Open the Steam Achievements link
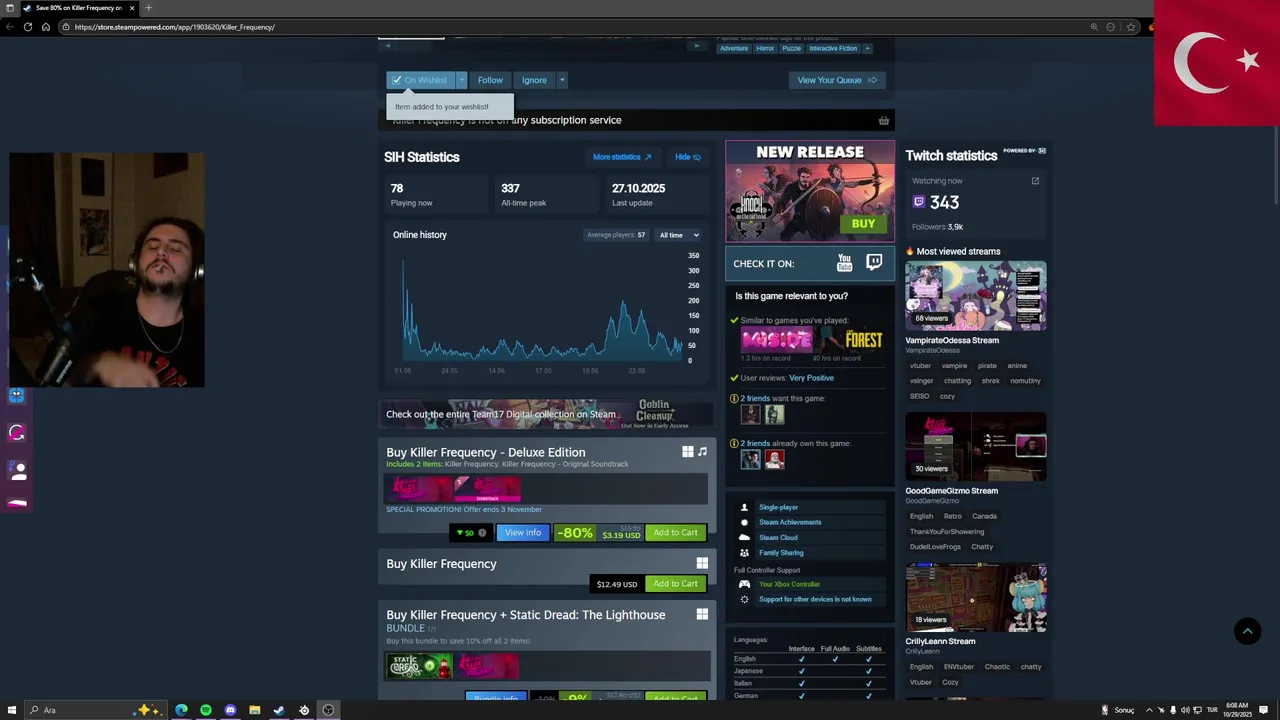The width and height of the screenshot is (1280, 720). 790,522
